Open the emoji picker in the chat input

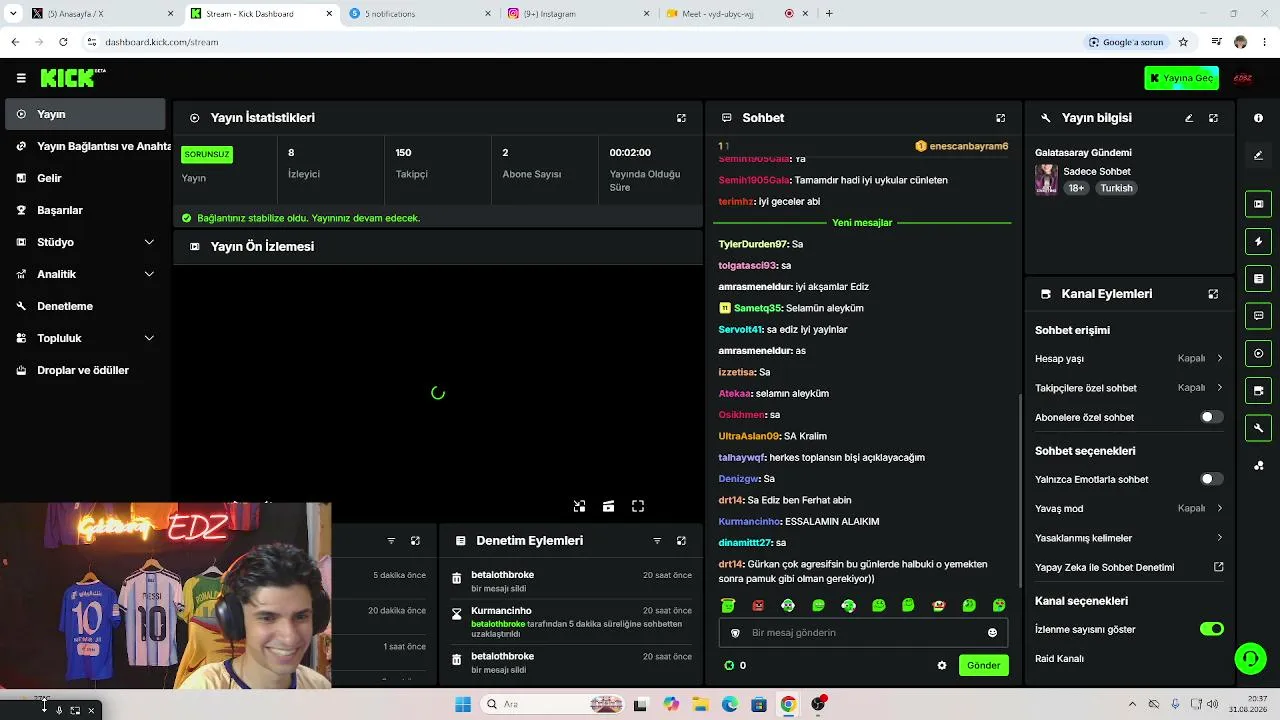point(992,633)
